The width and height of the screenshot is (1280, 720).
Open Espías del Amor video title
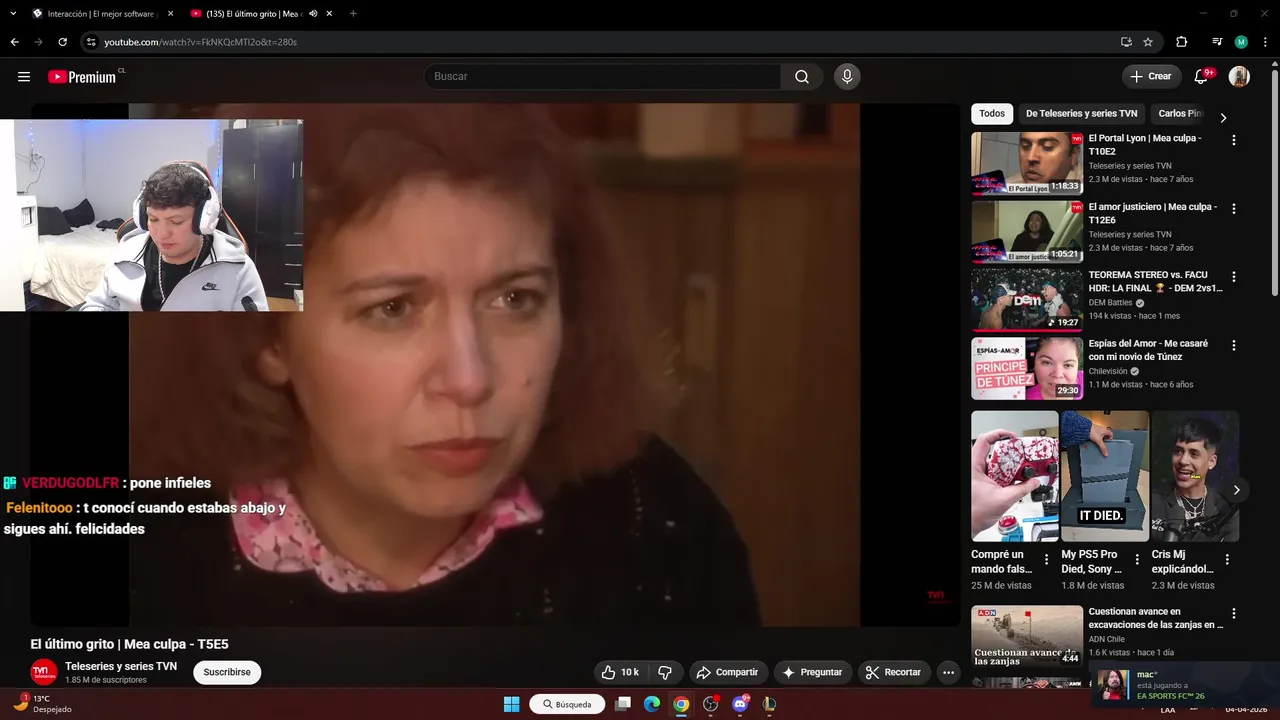1148,350
